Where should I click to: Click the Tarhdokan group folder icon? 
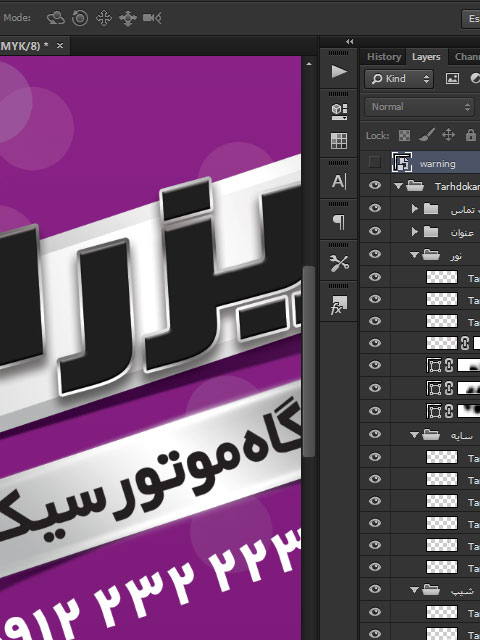415,186
